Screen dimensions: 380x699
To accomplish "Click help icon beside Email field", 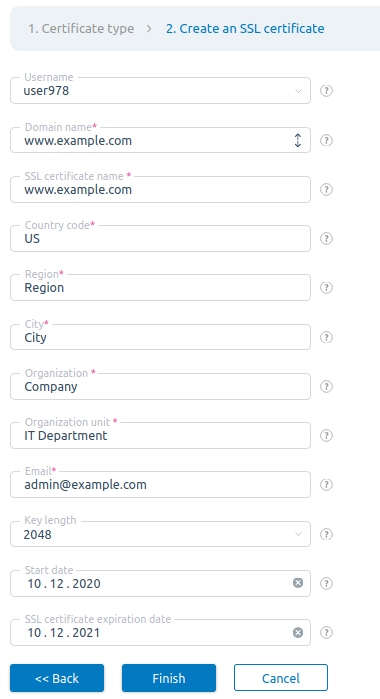I will 326,485.
